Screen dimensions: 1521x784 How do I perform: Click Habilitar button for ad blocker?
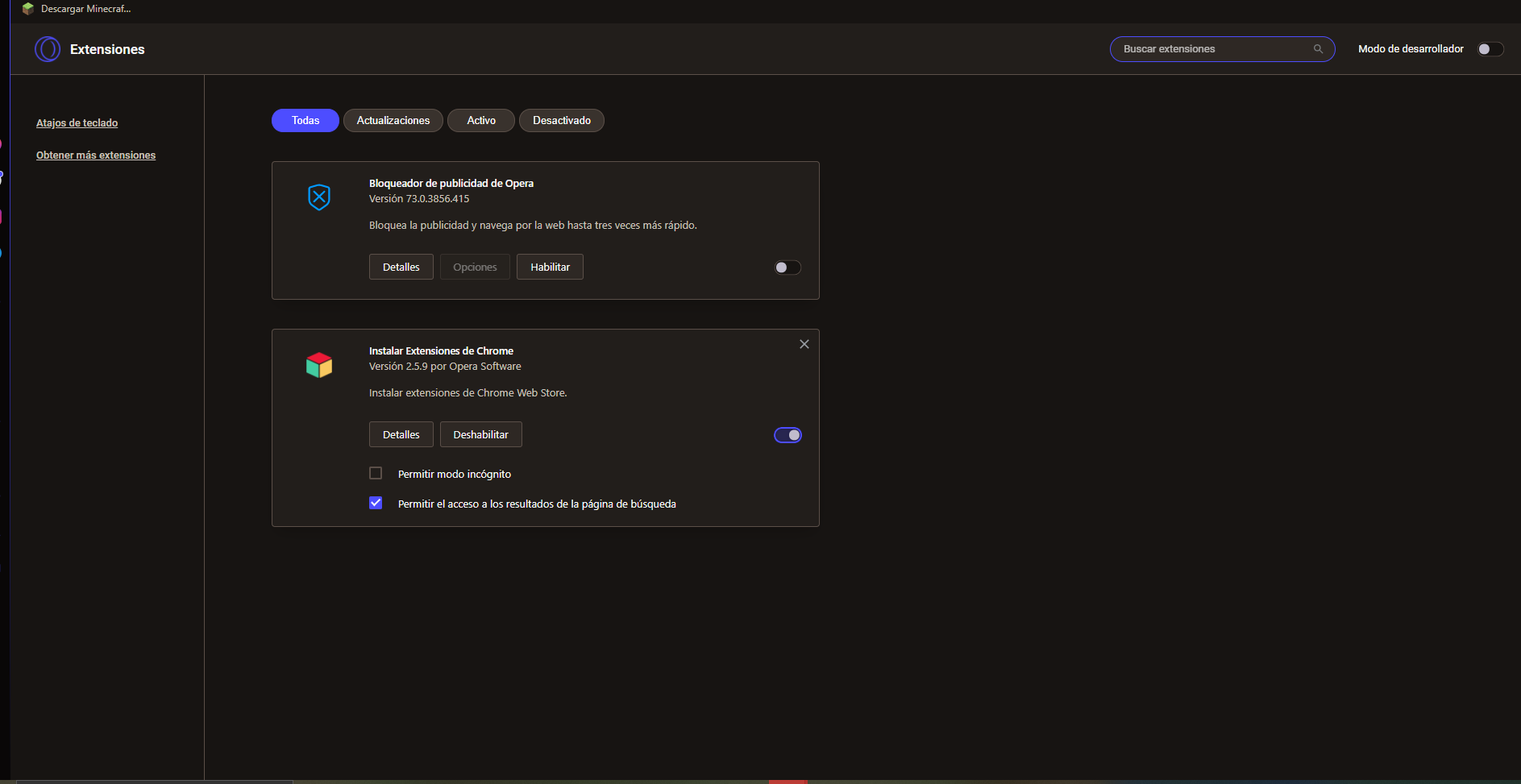[x=550, y=267]
